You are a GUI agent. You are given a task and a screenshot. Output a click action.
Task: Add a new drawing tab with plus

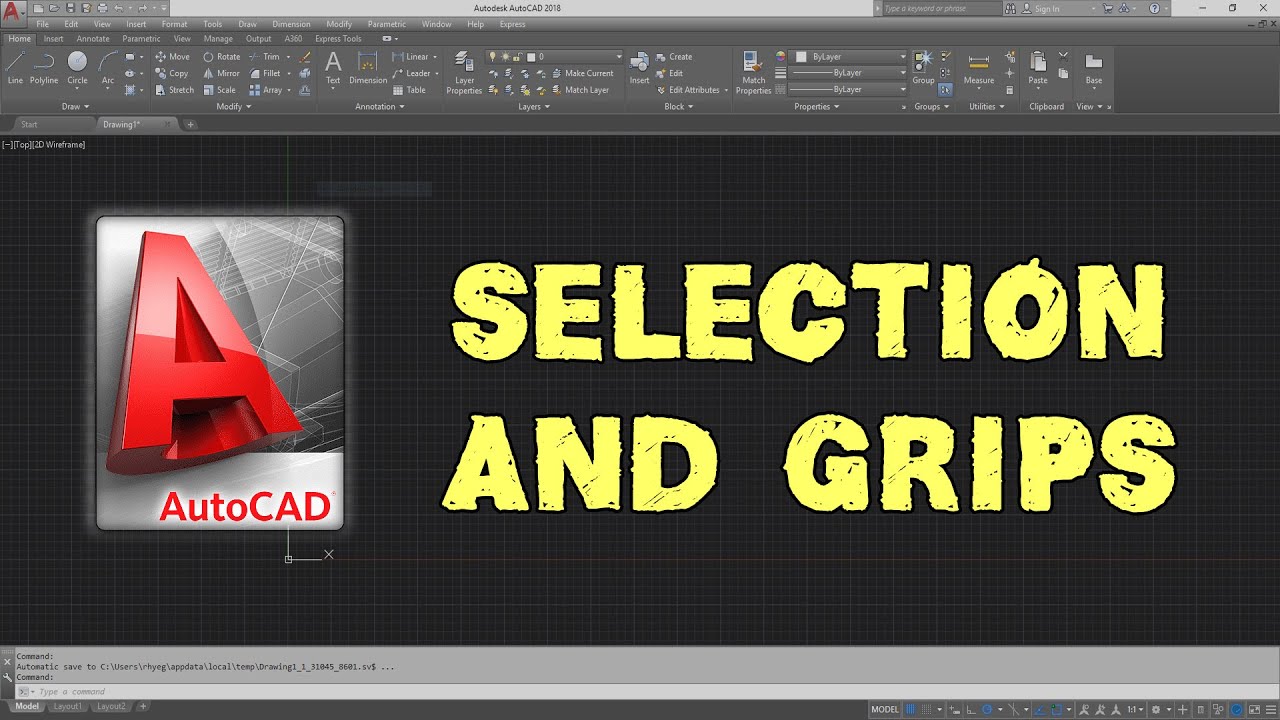190,124
